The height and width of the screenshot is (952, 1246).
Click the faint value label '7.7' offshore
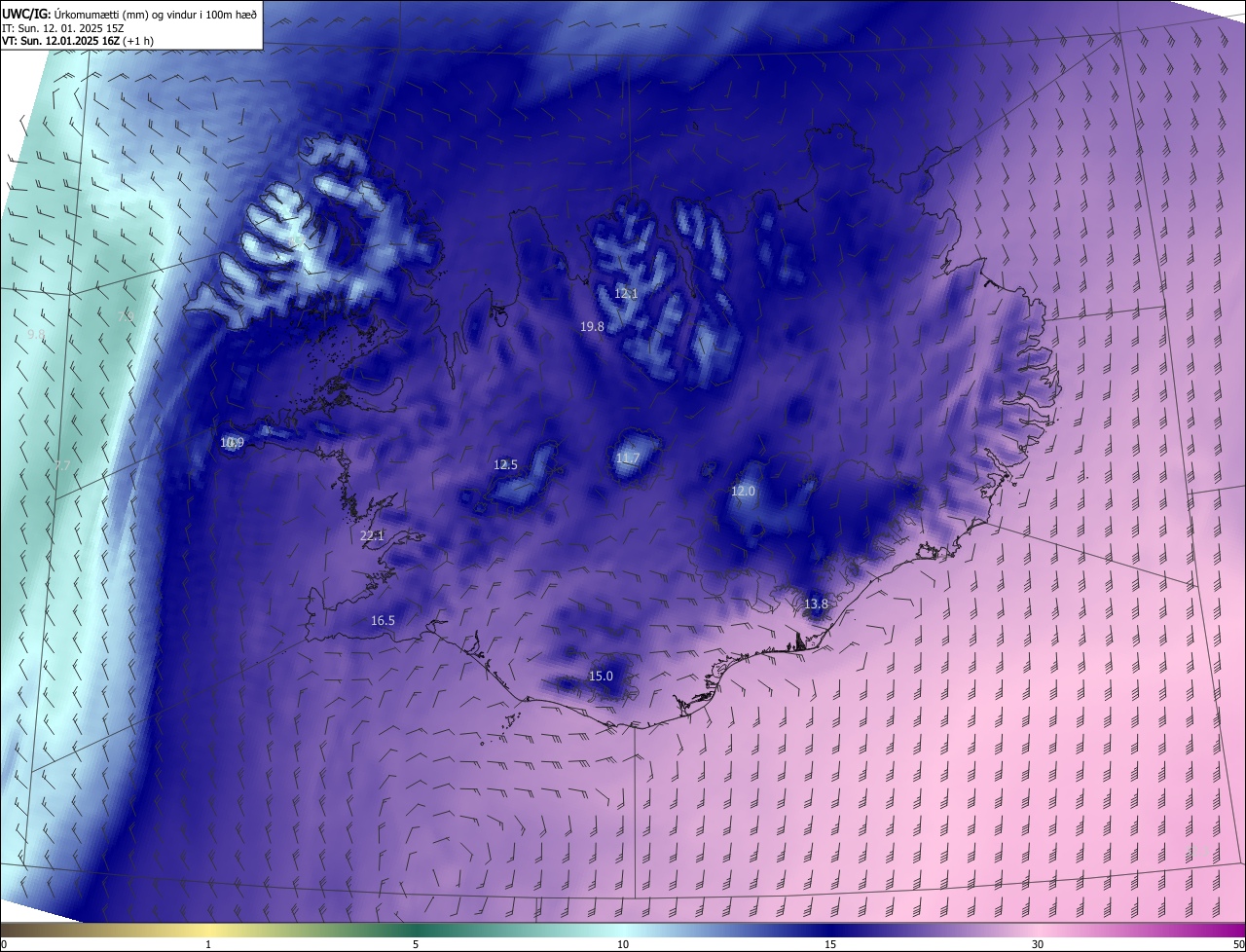point(61,466)
